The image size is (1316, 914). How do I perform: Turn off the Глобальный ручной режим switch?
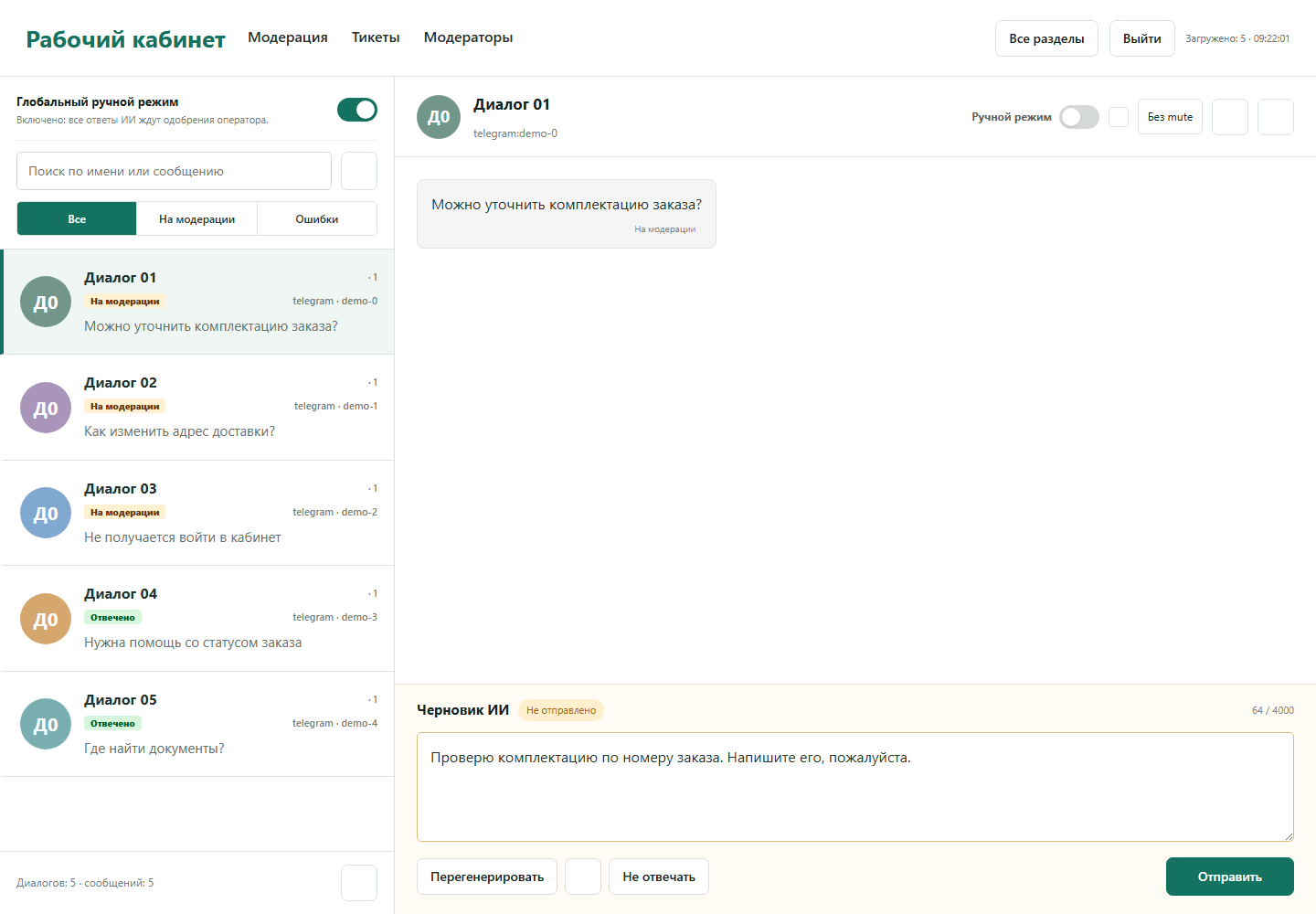(x=357, y=110)
